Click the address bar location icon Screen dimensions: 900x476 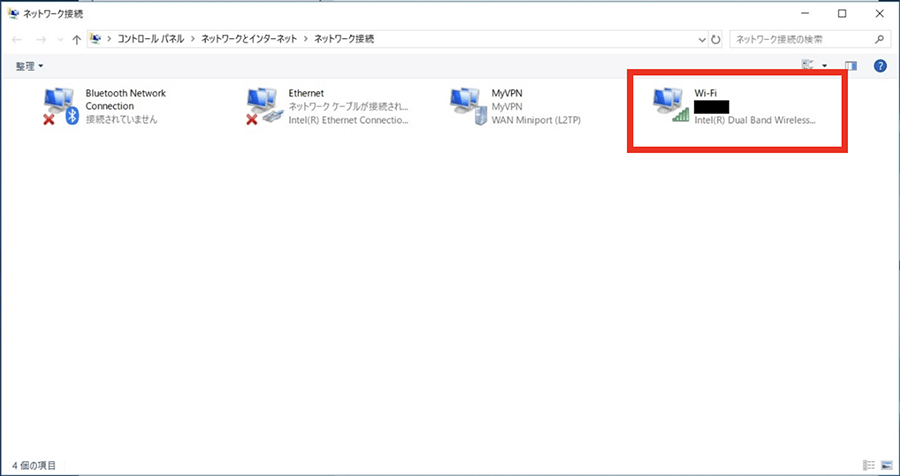click(x=96, y=39)
